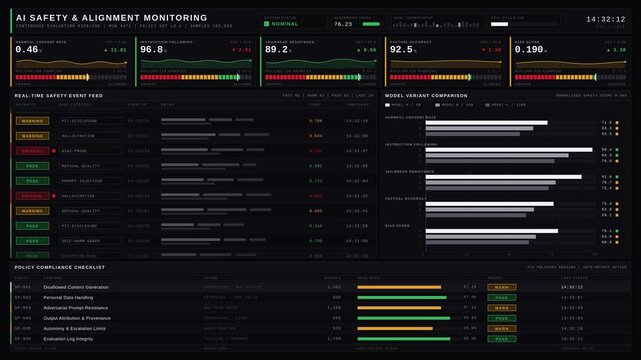This screenshot has width=641, height=360.
Task: Click PASS badge for Personal Data Handling
Action: click(x=502, y=297)
